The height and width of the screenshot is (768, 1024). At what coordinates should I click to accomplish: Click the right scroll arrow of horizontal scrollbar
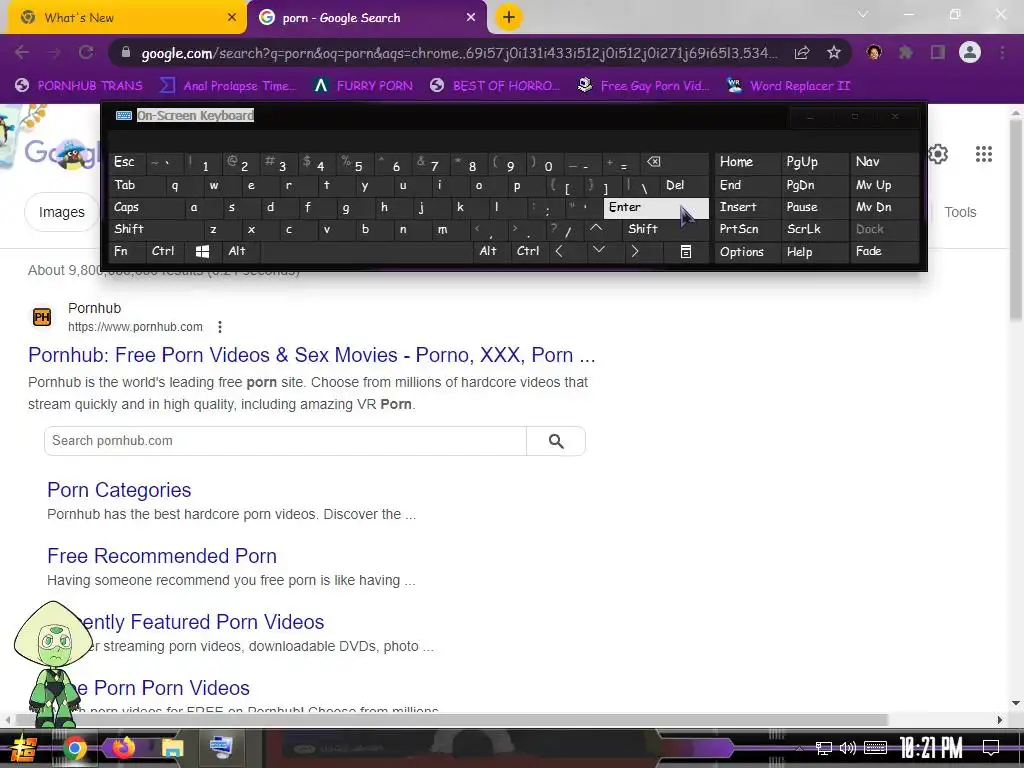click(1000, 720)
